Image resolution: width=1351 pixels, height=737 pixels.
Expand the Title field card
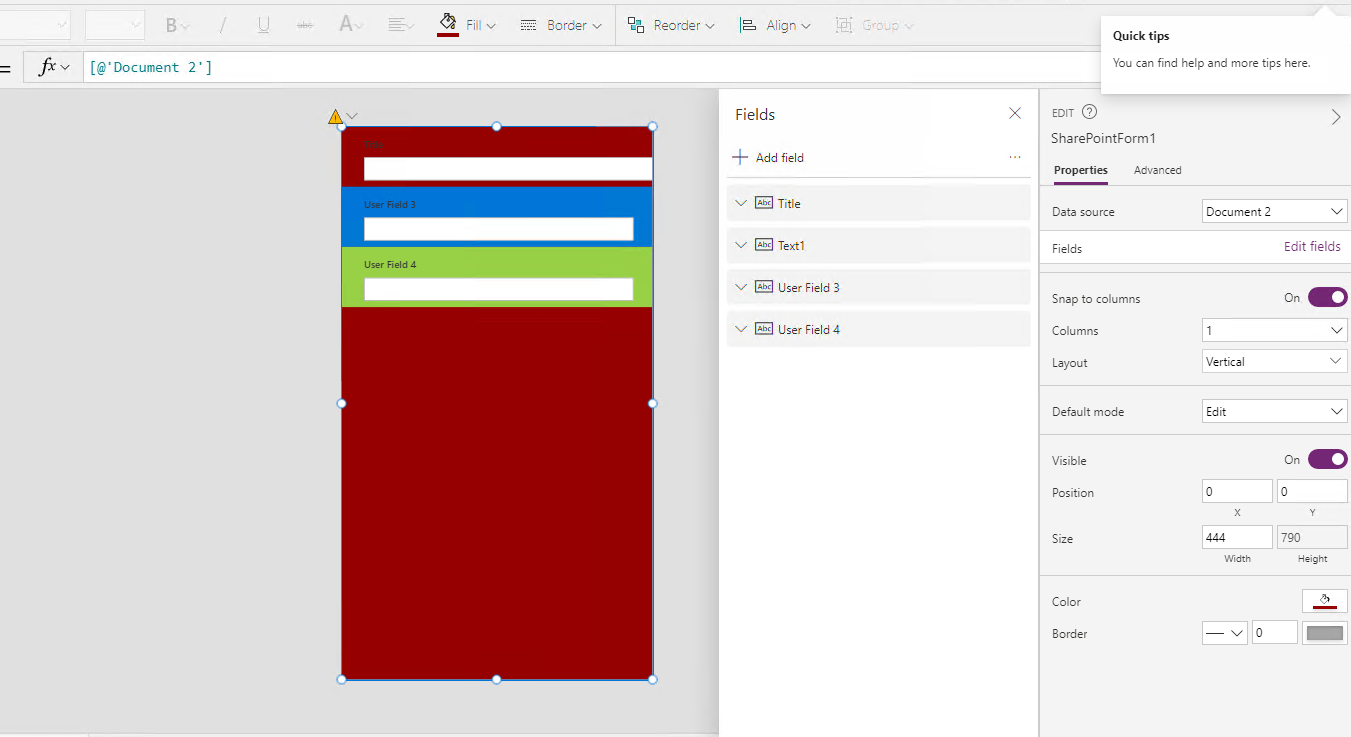pos(741,203)
